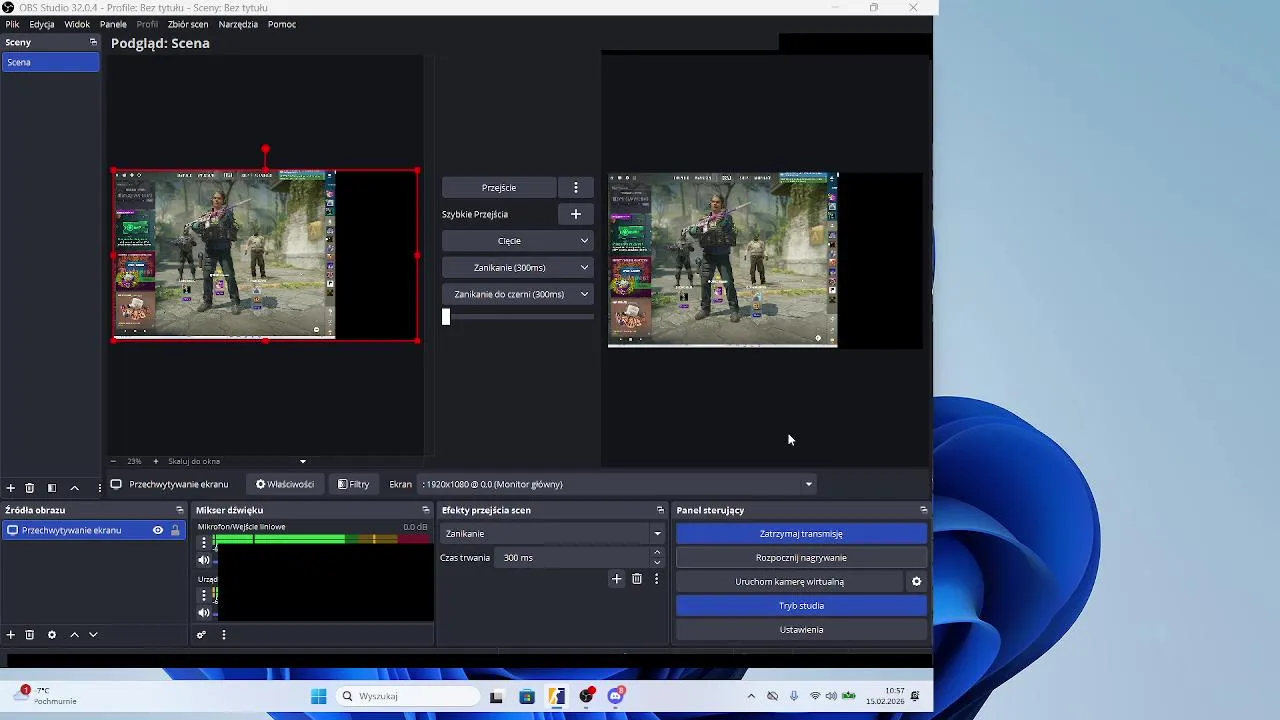The height and width of the screenshot is (720, 1280).
Task: Select the Scena item in scenes list
Action: pos(50,62)
